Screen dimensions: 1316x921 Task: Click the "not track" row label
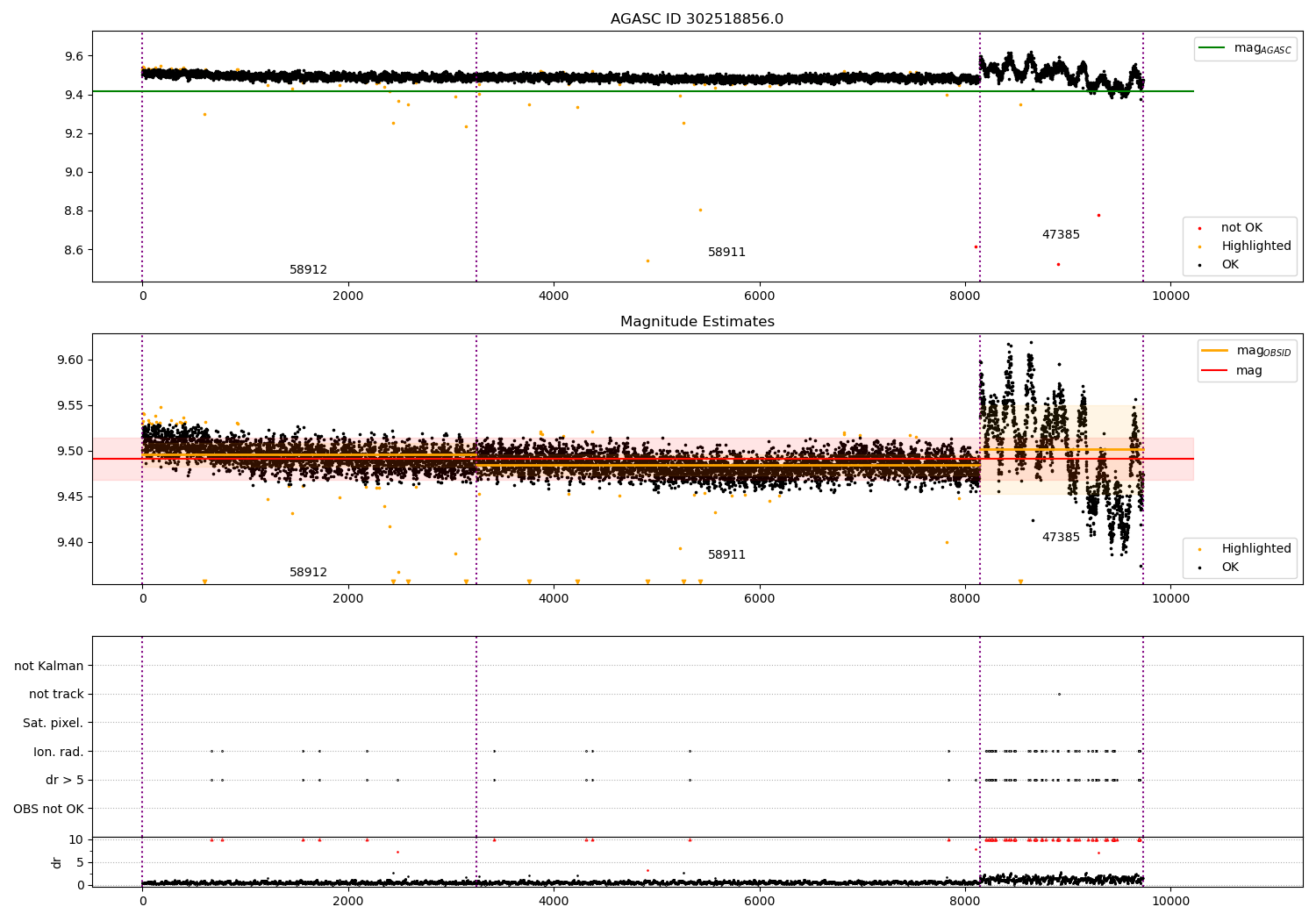pos(56,695)
